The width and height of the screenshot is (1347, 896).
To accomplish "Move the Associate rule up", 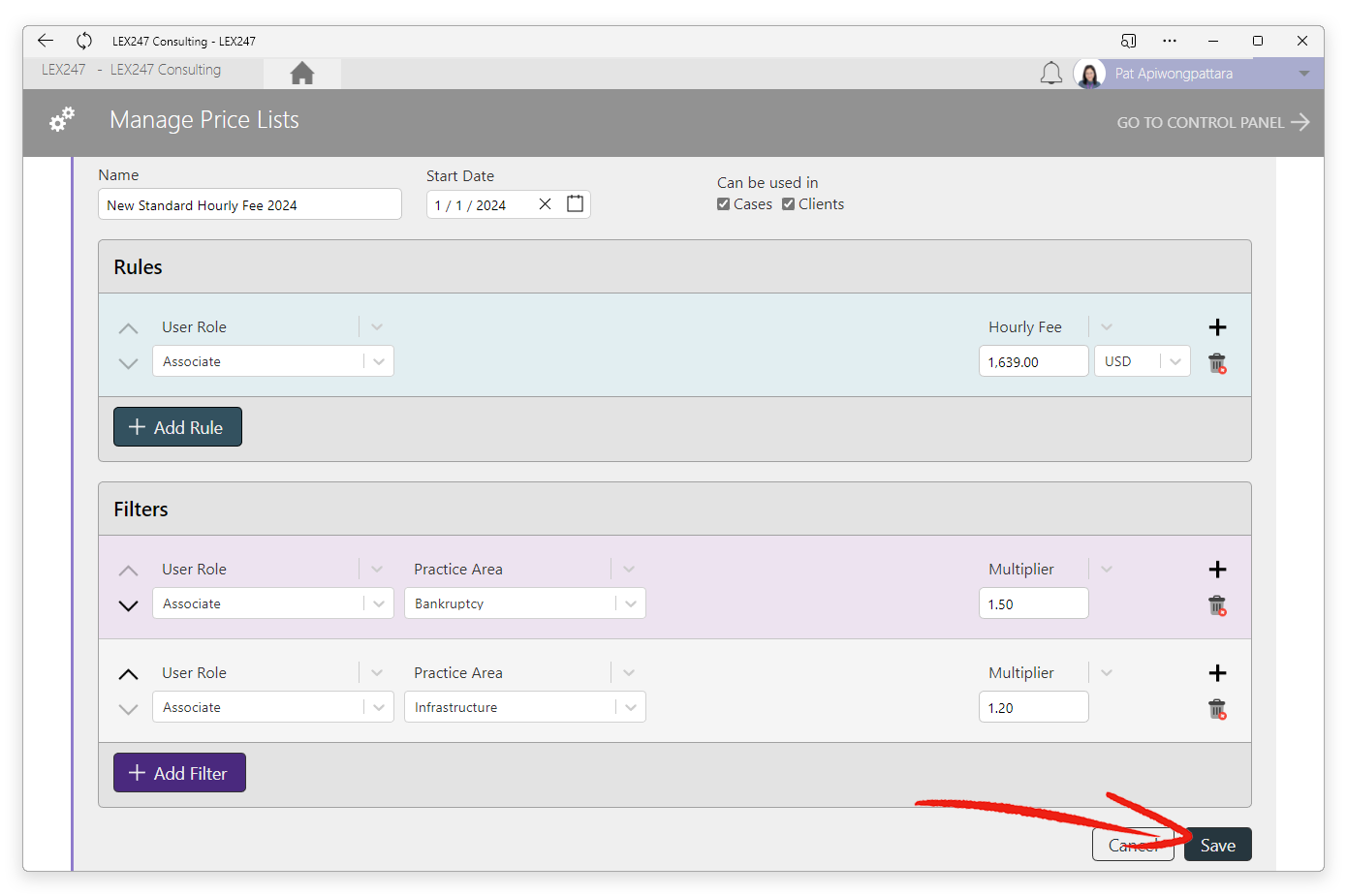I will (128, 329).
